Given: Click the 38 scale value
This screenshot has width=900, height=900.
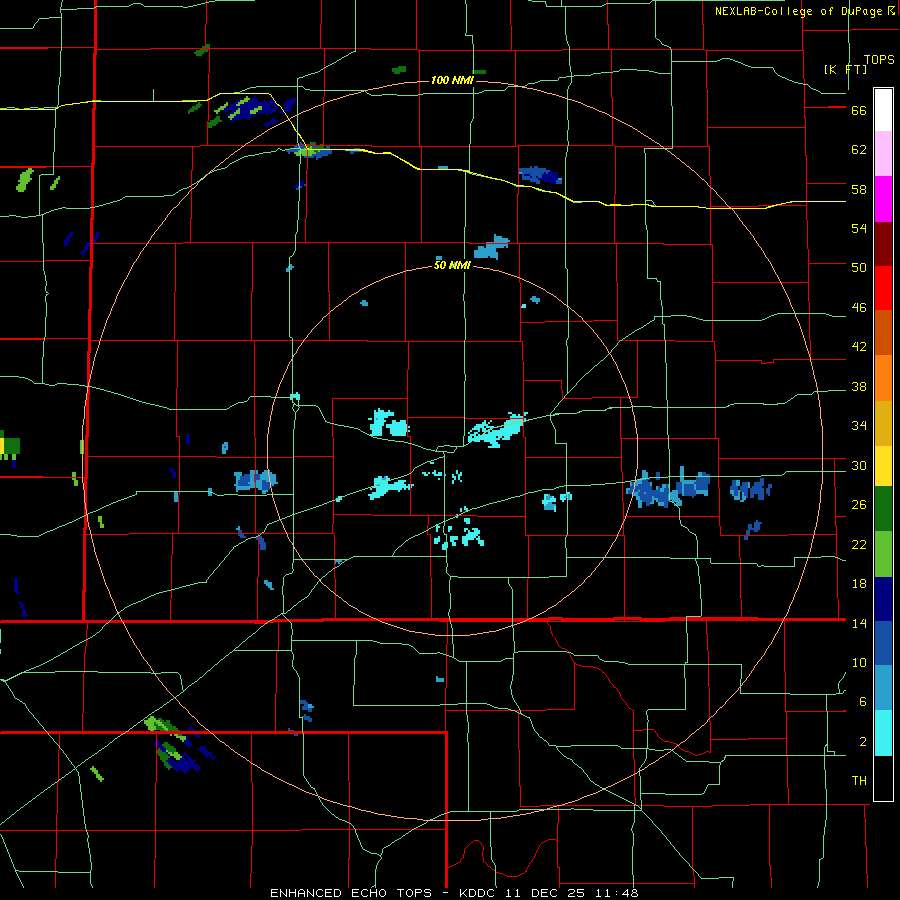Looking at the screenshot, I should [x=859, y=386].
